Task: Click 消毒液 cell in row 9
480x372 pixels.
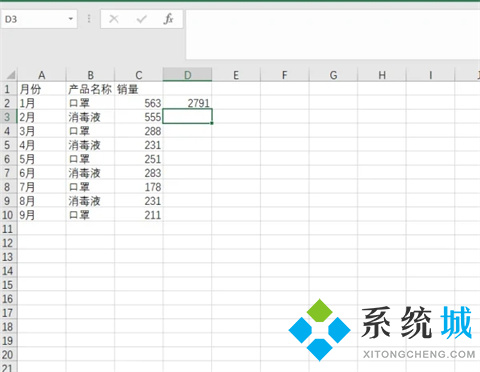Action: 90,201
